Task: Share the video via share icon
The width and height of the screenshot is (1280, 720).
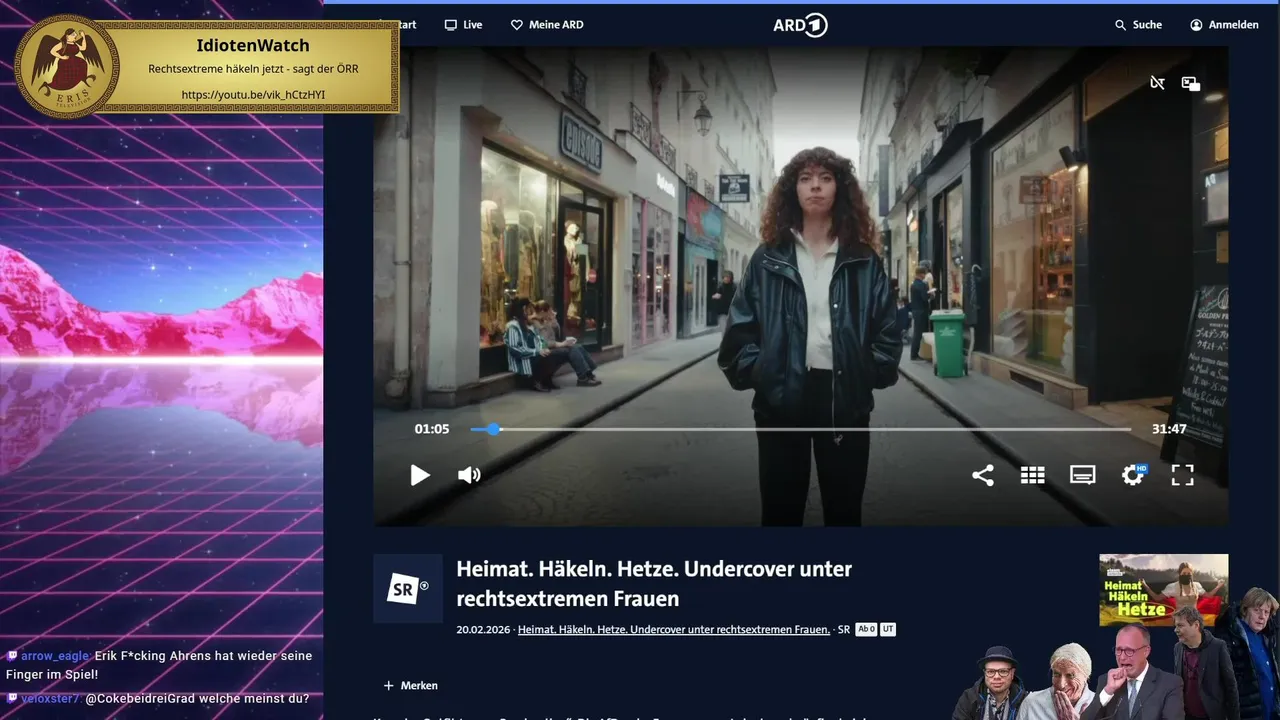Action: tap(983, 475)
